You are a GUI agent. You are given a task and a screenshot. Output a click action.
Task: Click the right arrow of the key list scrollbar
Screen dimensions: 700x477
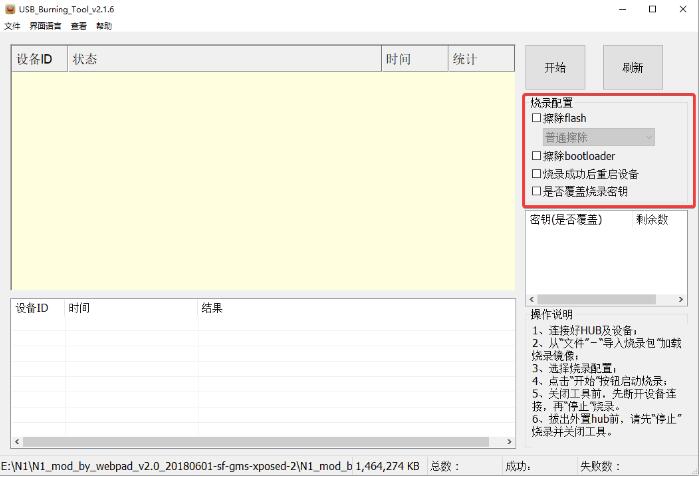coord(682,299)
